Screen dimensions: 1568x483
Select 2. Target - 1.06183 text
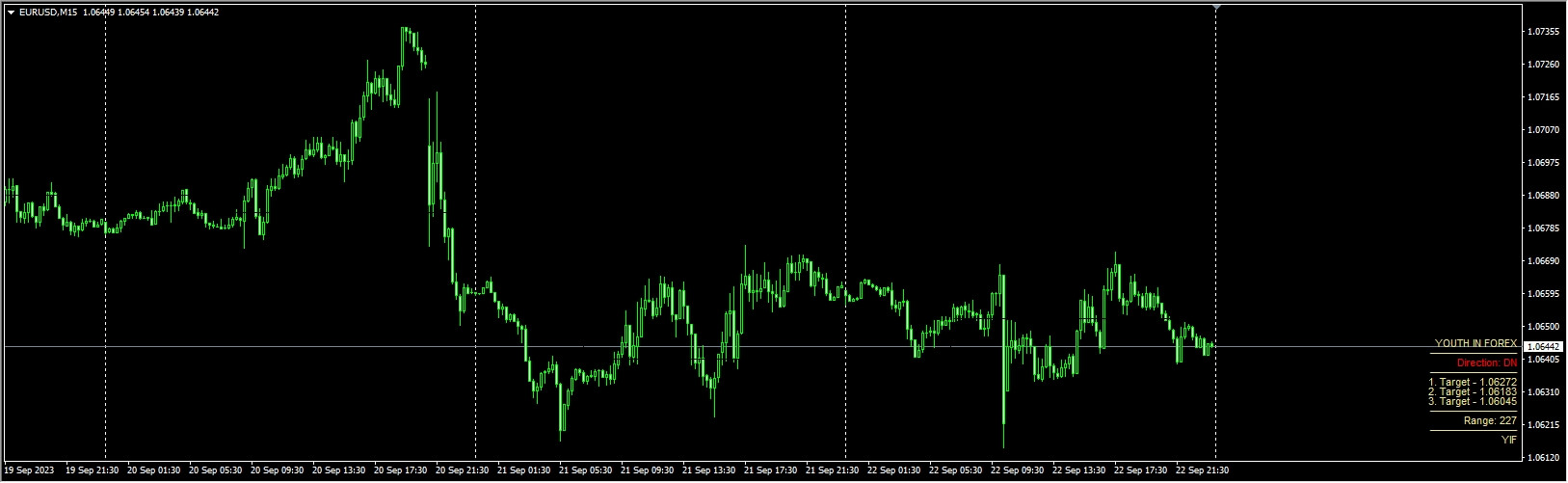[1473, 392]
